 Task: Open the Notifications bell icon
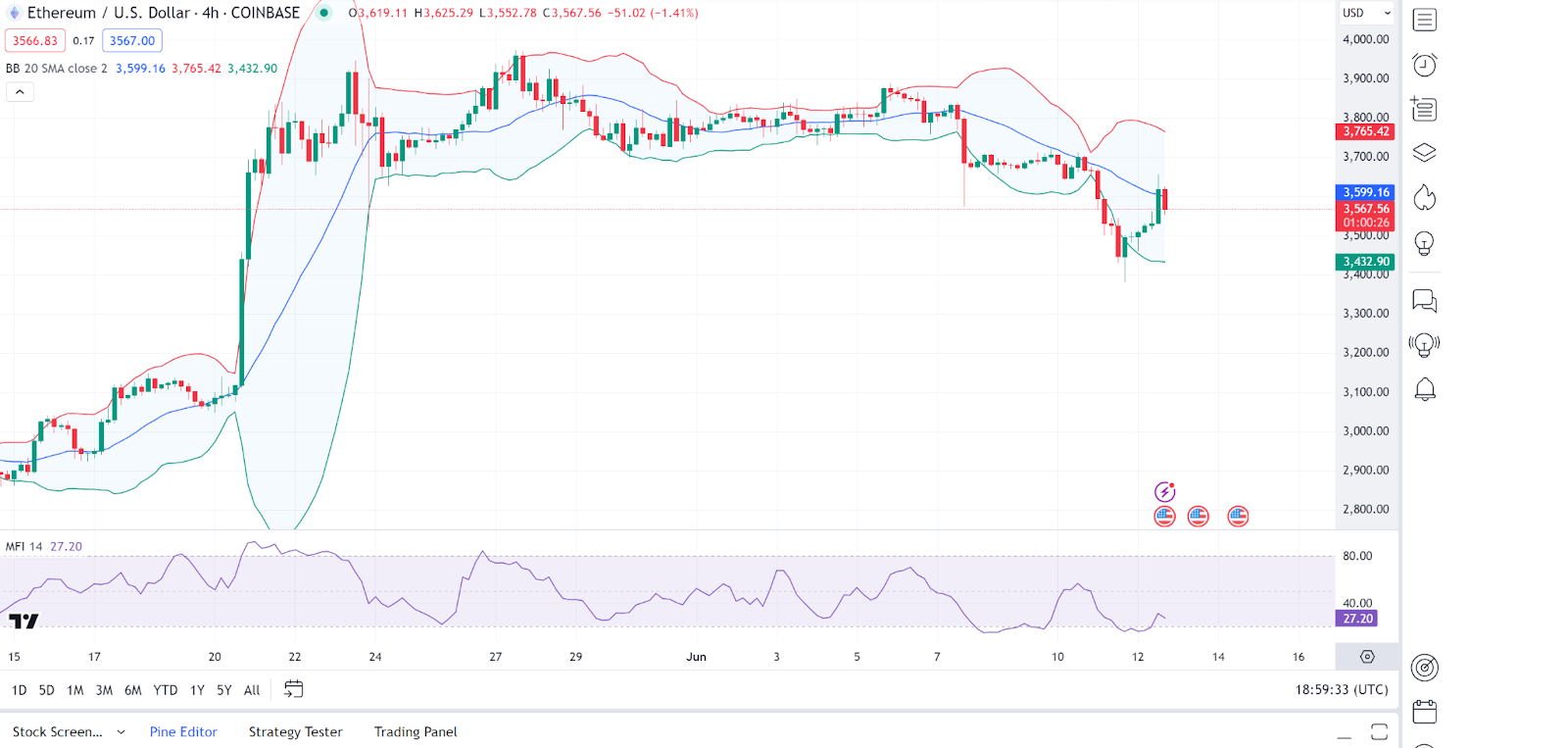coord(1424,389)
